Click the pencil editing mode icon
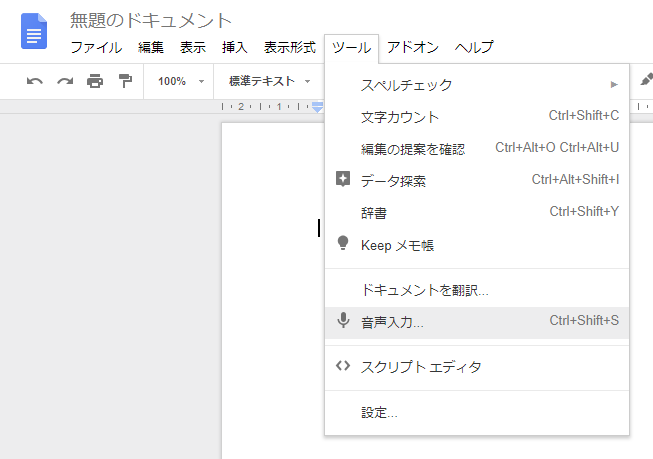Screen dimensions: 653x459 (646, 79)
